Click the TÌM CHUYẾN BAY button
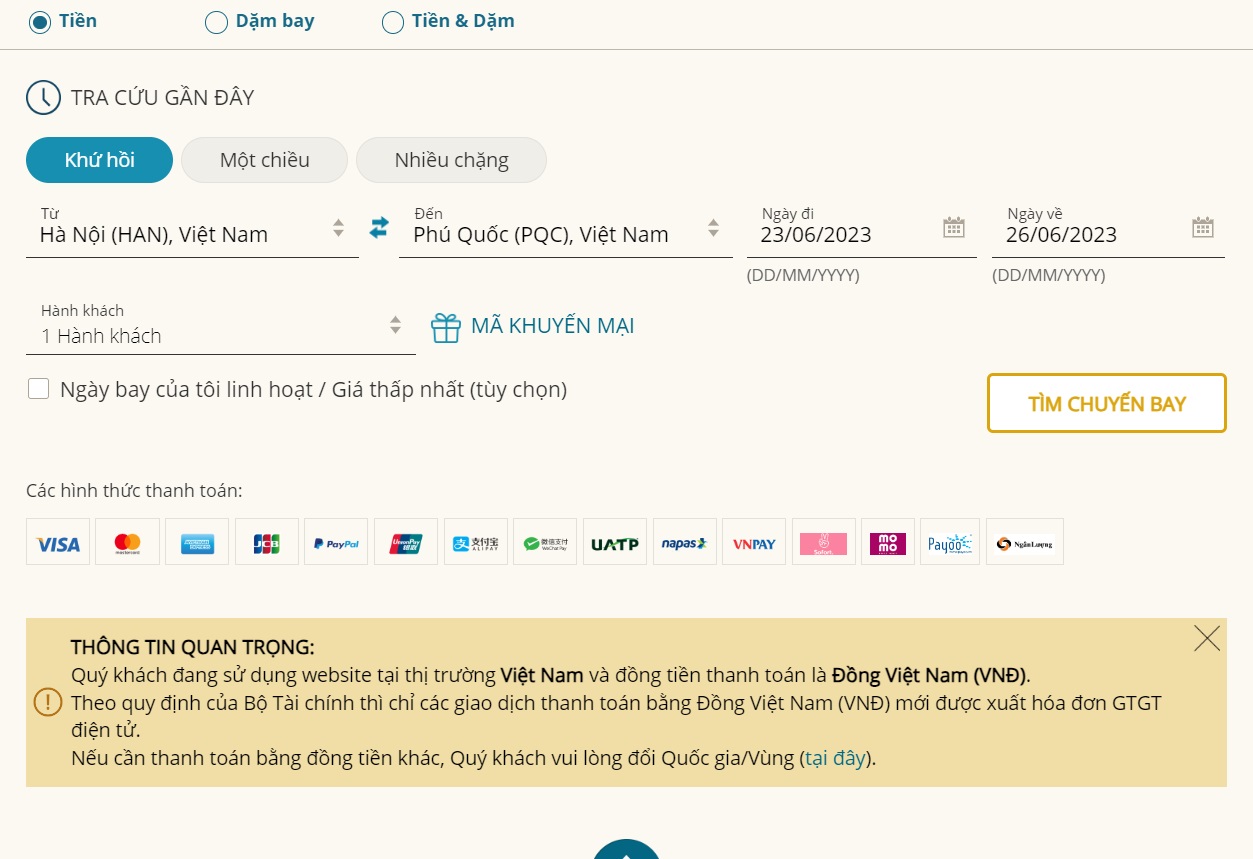Viewport: 1253px width, 859px height. 1106,403
